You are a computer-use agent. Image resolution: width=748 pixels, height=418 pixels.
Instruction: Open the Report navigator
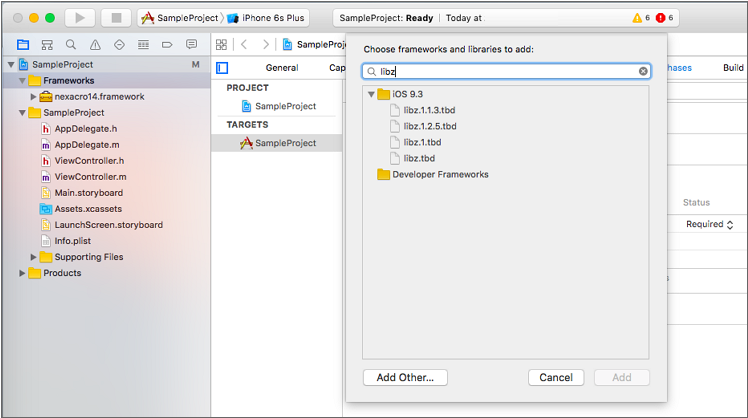pyautogui.click(x=191, y=45)
